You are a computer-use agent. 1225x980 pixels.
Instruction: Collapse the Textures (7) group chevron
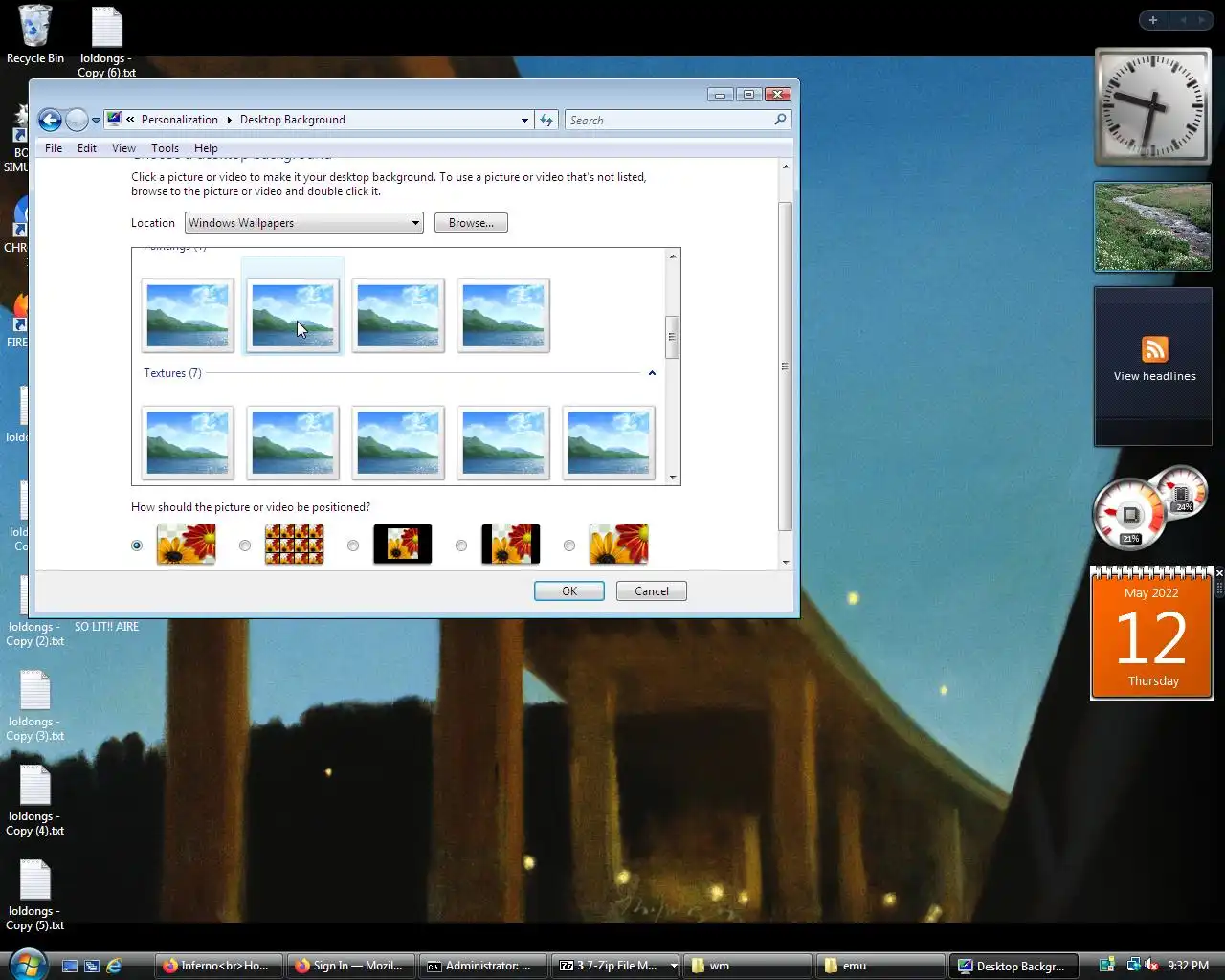652,373
